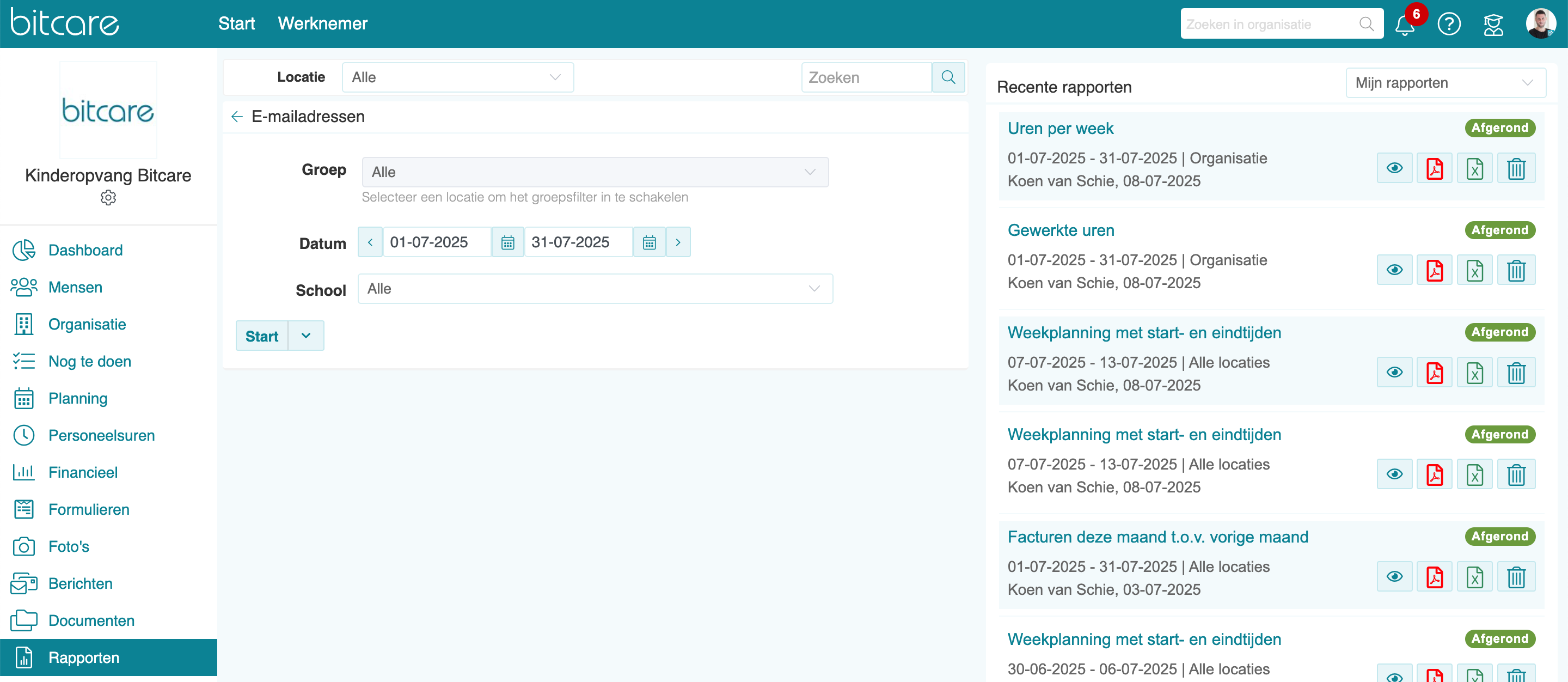Delete the Weekplanning report in fourth row
Image resolution: width=1568 pixels, height=682 pixels.
[1516, 474]
